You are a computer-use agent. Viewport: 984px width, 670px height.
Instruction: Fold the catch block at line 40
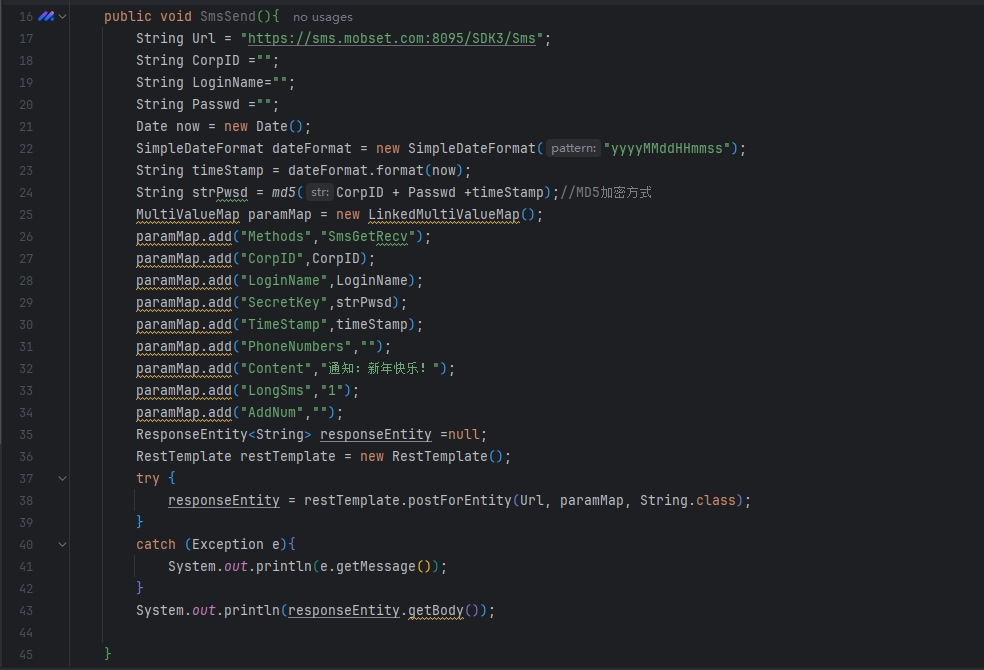(63, 545)
